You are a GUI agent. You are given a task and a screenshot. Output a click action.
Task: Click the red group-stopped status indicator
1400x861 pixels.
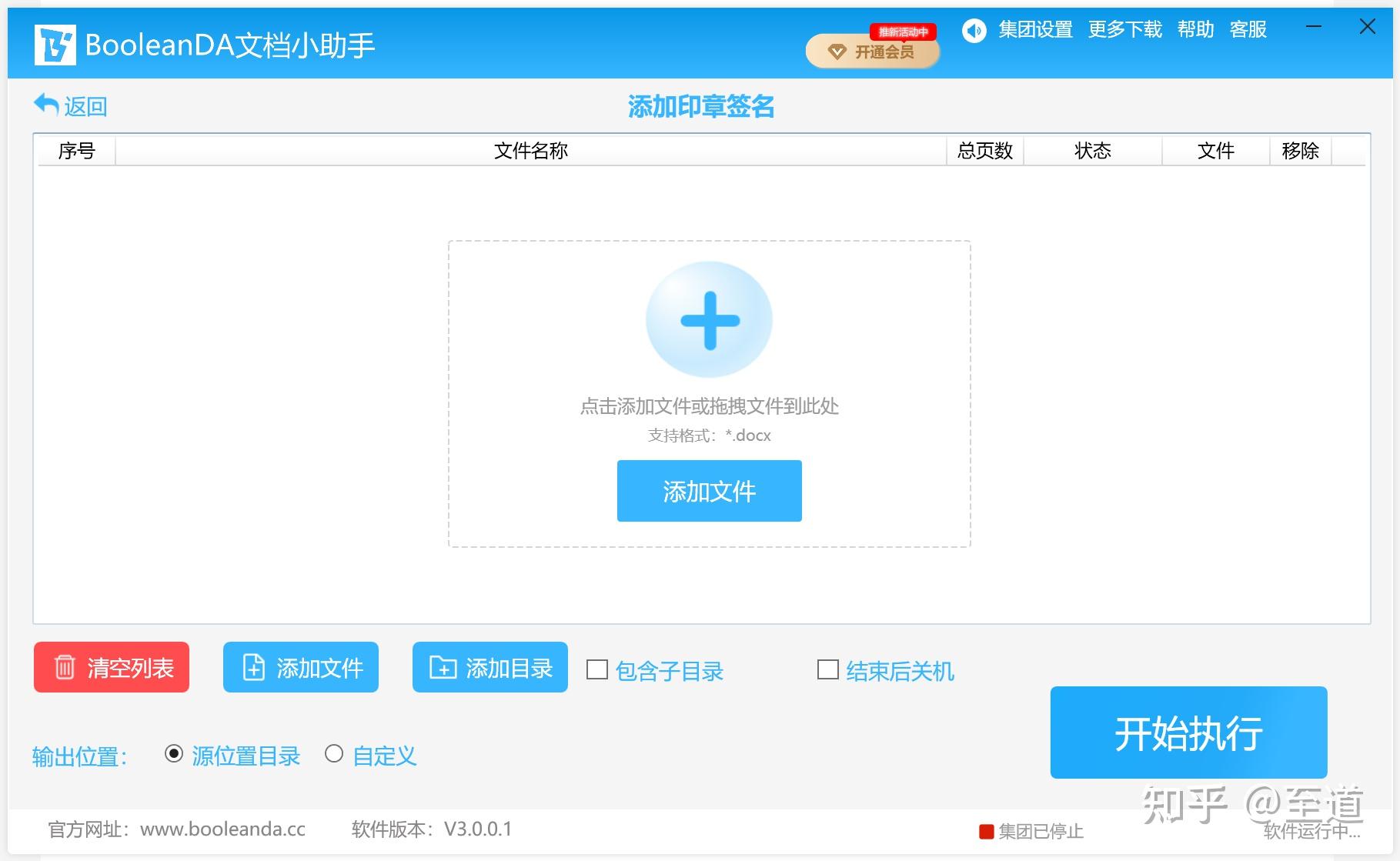[x=986, y=832]
